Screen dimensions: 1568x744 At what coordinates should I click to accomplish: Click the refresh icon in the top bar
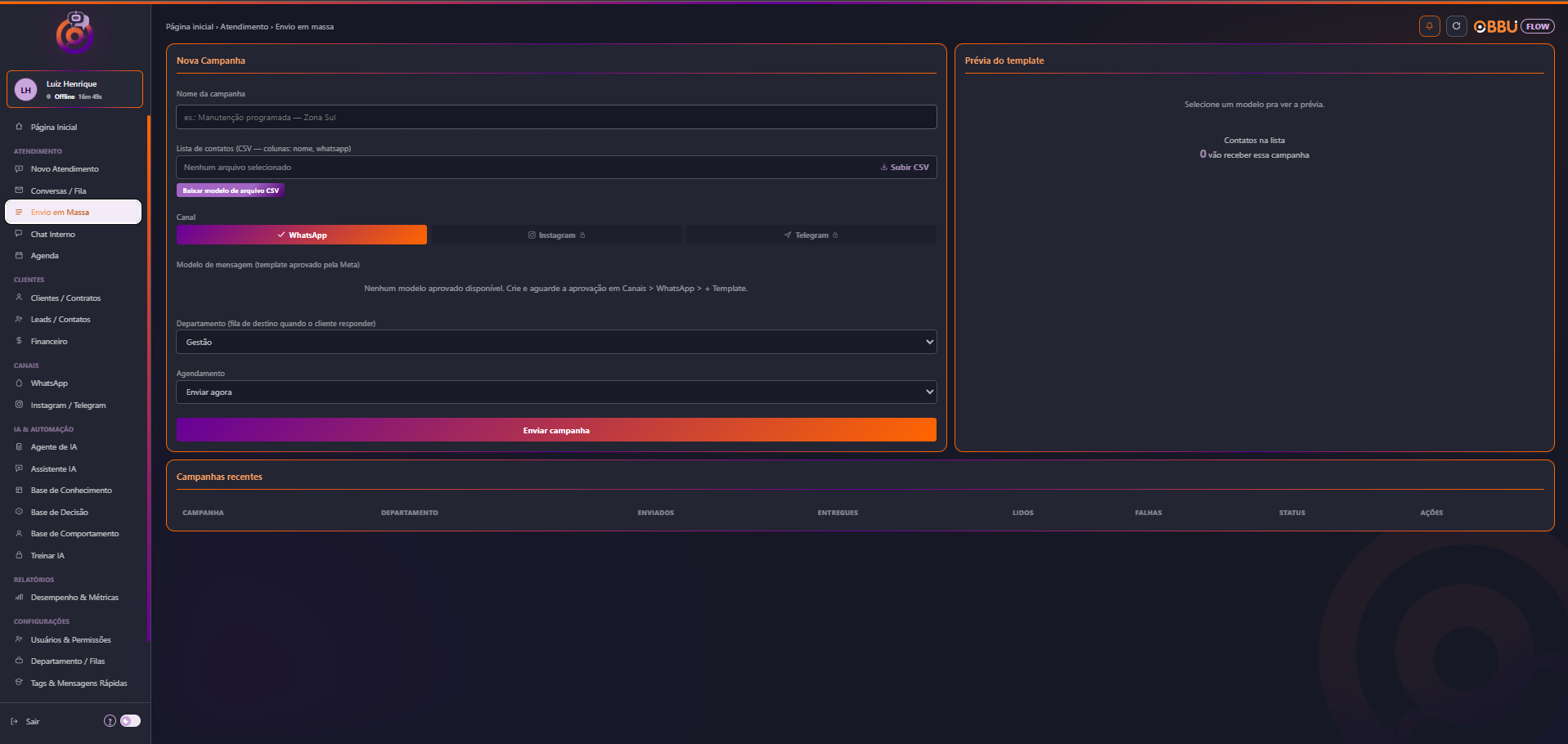[1456, 26]
